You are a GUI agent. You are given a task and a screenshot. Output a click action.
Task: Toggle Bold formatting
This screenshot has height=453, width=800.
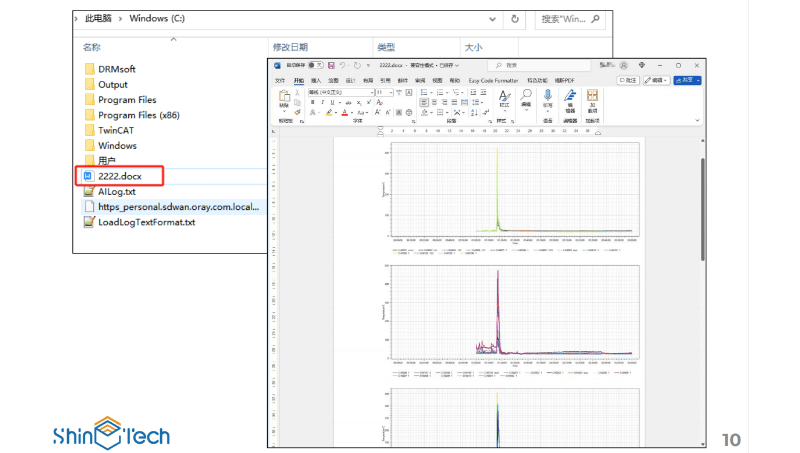coord(312,103)
